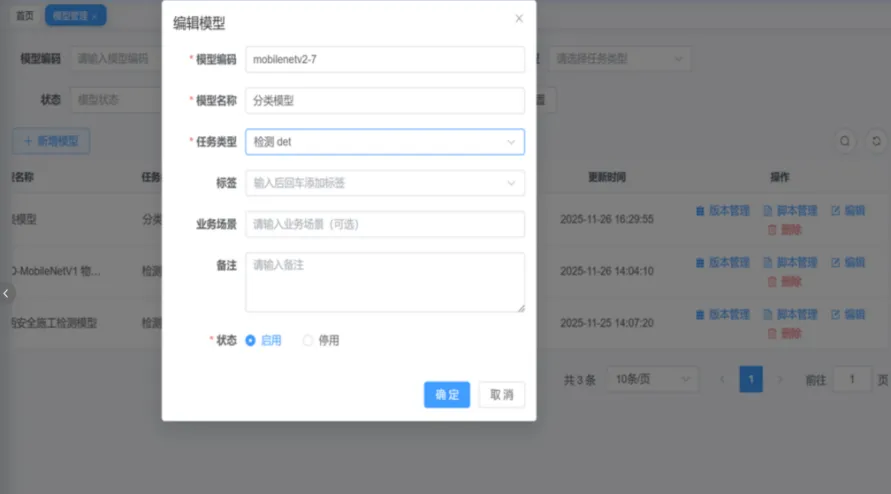Open 脚本管理 for the 14:04:10 row
891x494 pixels.
790,263
